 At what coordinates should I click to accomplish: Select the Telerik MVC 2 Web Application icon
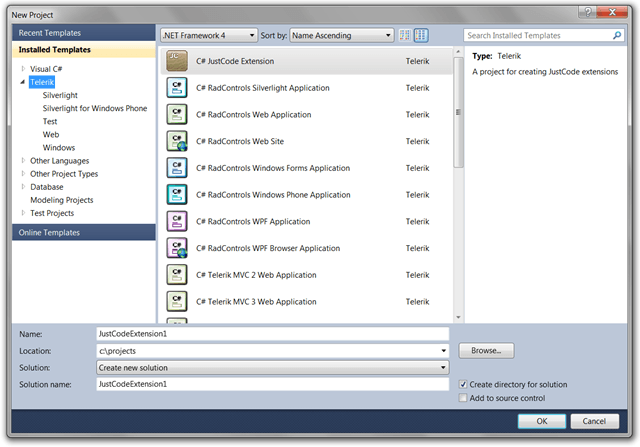[177, 275]
